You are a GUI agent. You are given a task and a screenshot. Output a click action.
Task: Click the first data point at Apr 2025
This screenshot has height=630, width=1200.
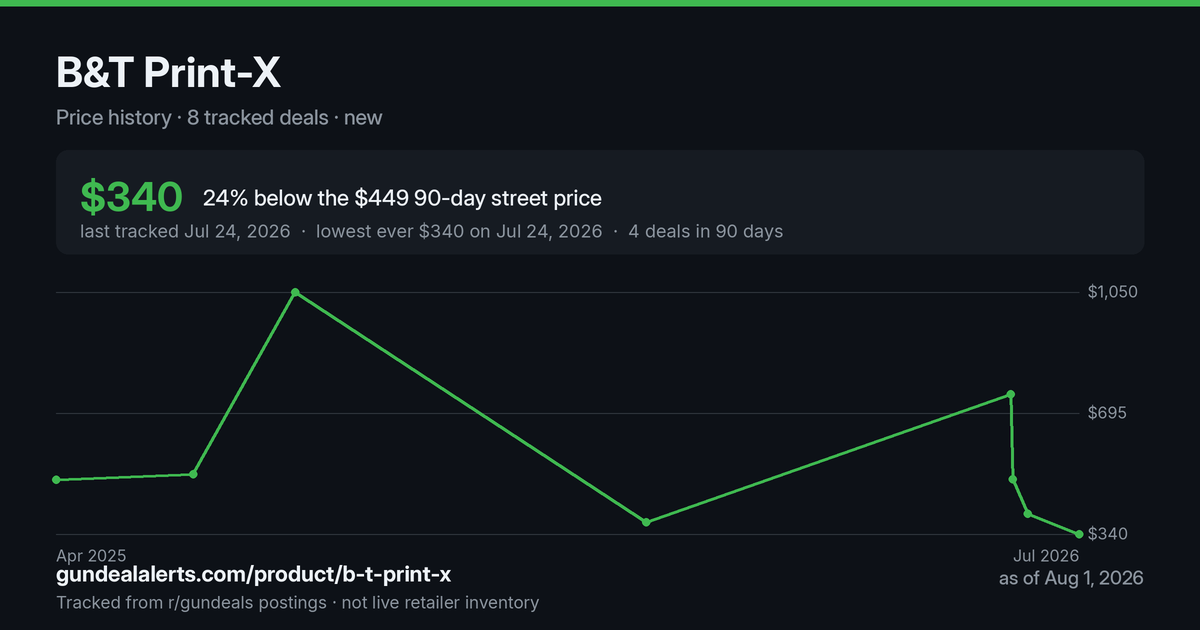[56, 480]
